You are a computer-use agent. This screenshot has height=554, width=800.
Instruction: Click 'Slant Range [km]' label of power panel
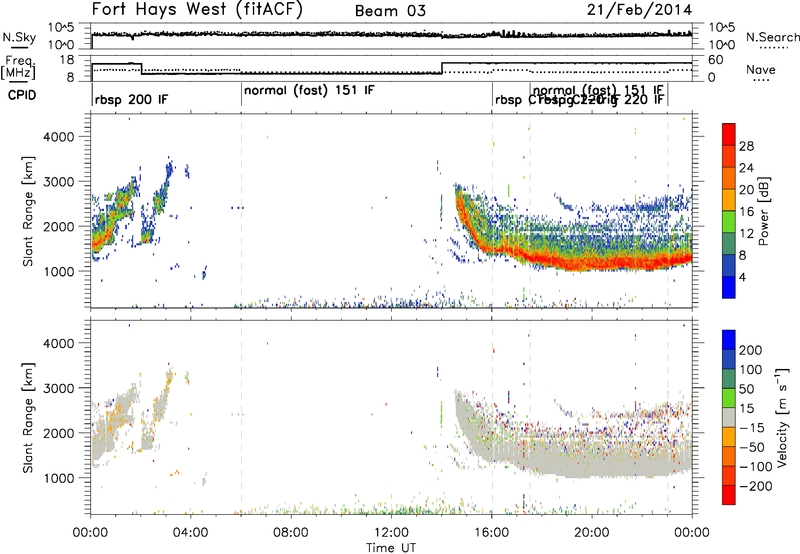tap(28, 211)
